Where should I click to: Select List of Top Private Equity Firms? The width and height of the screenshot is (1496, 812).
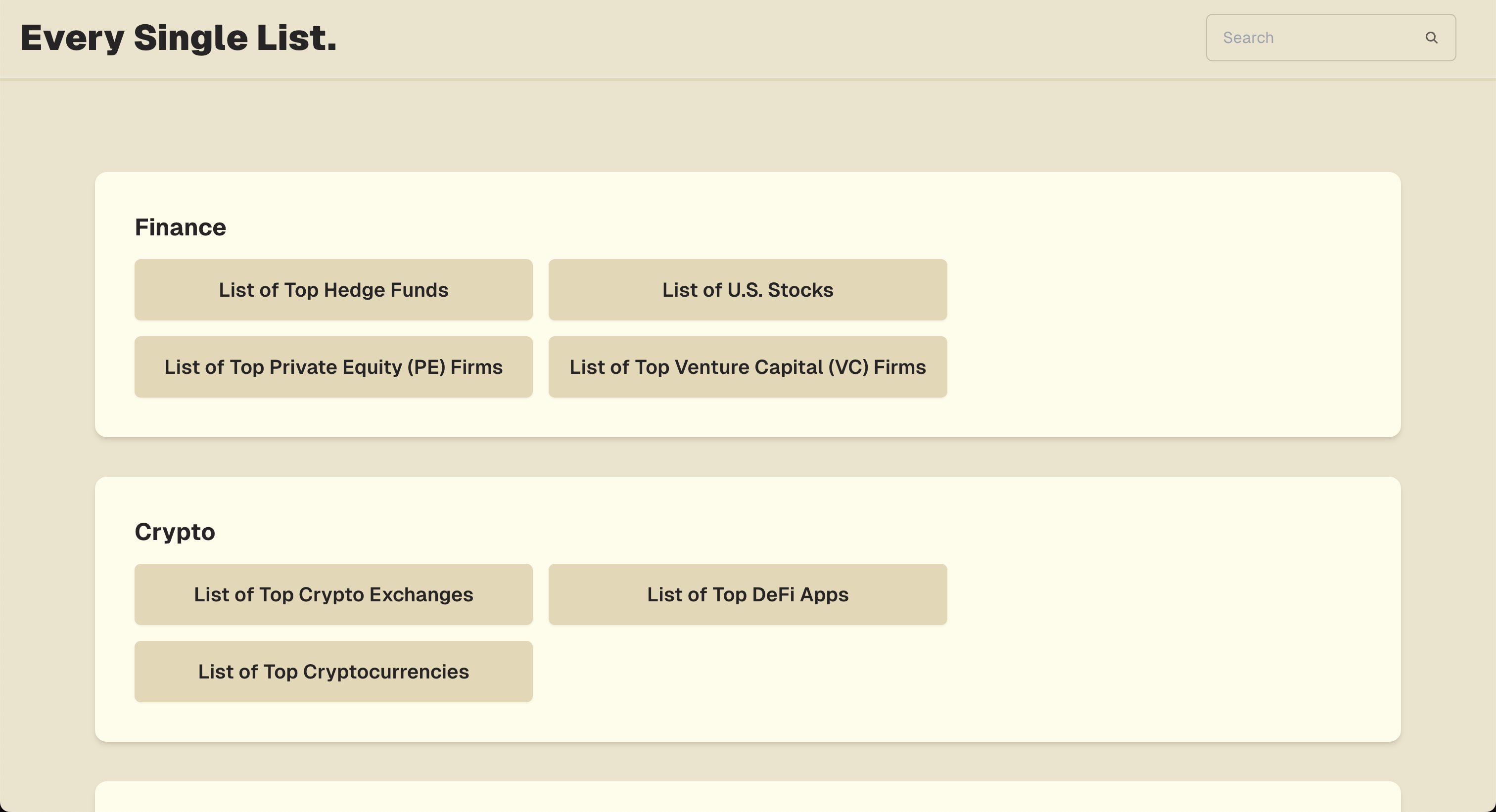[x=333, y=367]
